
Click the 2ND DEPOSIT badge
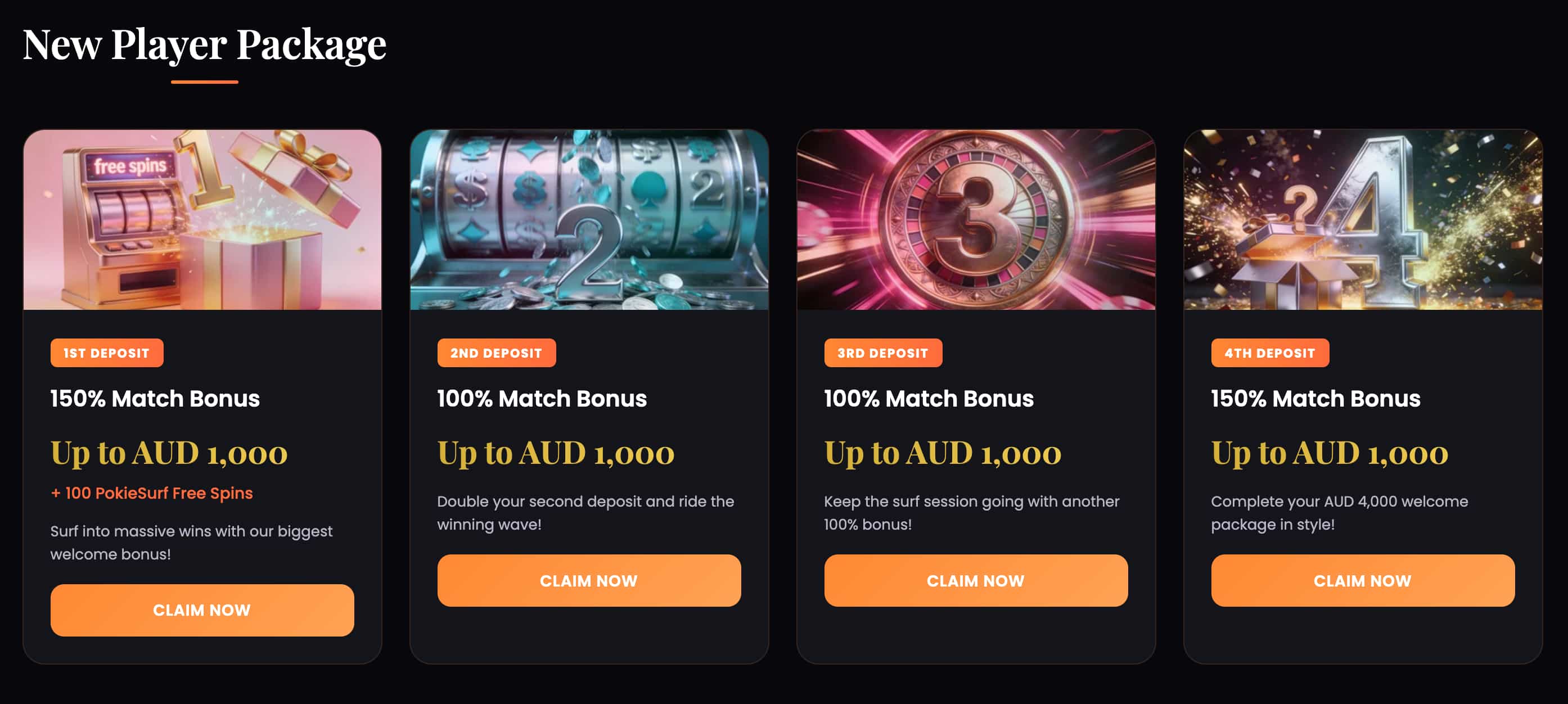(x=495, y=353)
